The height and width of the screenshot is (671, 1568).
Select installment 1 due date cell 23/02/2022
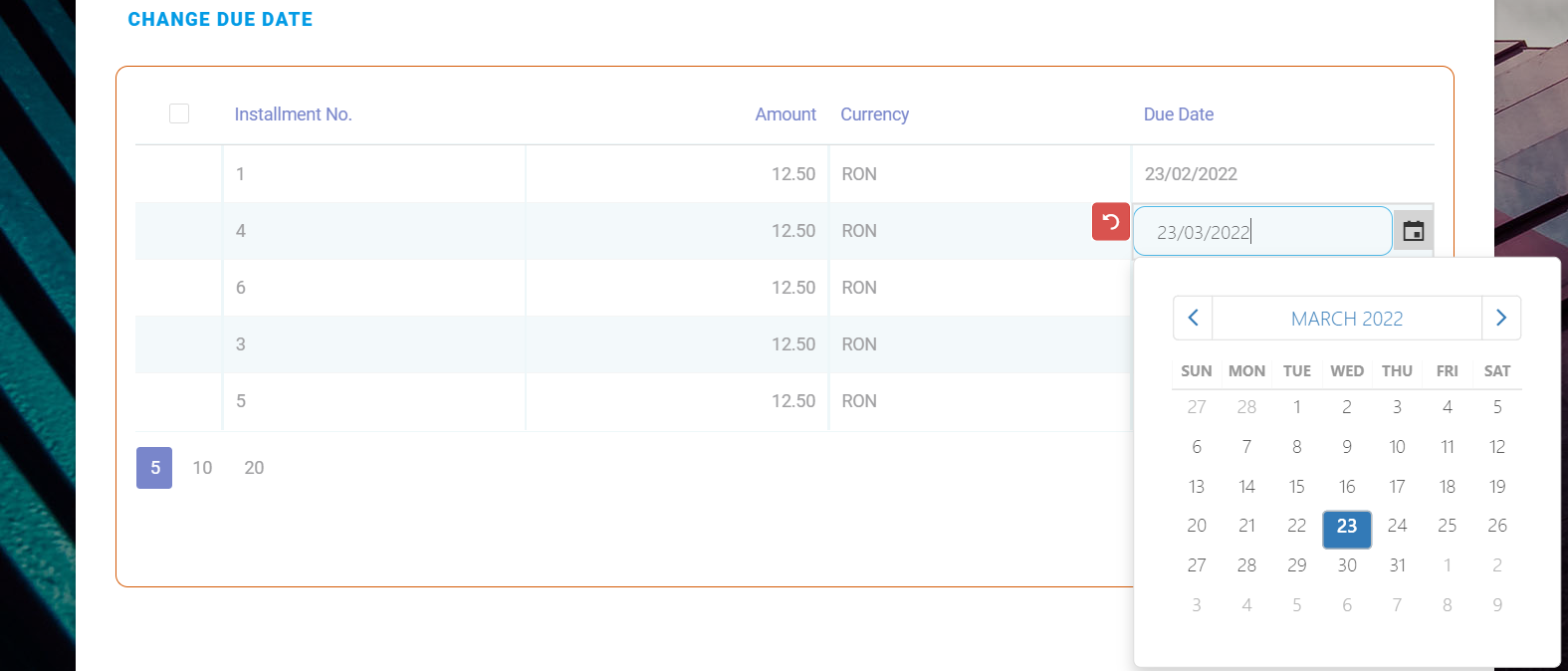point(1191,174)
